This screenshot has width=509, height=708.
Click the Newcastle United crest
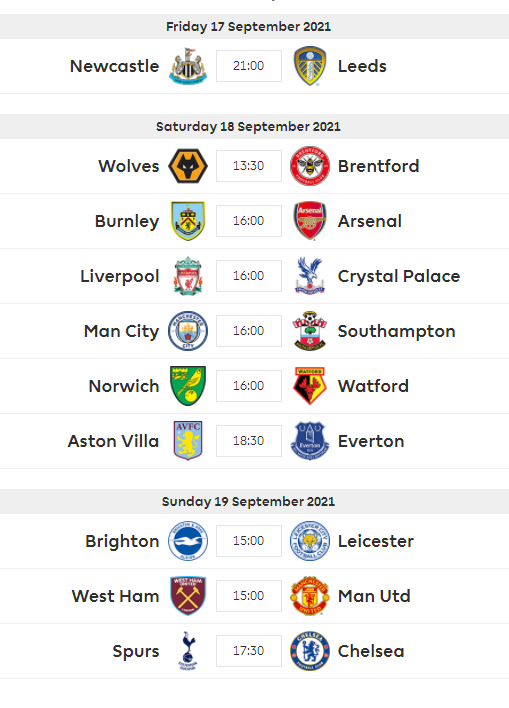click(188, 66)
